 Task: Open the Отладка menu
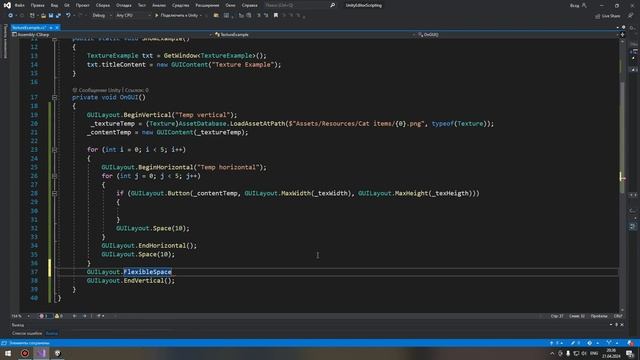[x=123, y=5]
